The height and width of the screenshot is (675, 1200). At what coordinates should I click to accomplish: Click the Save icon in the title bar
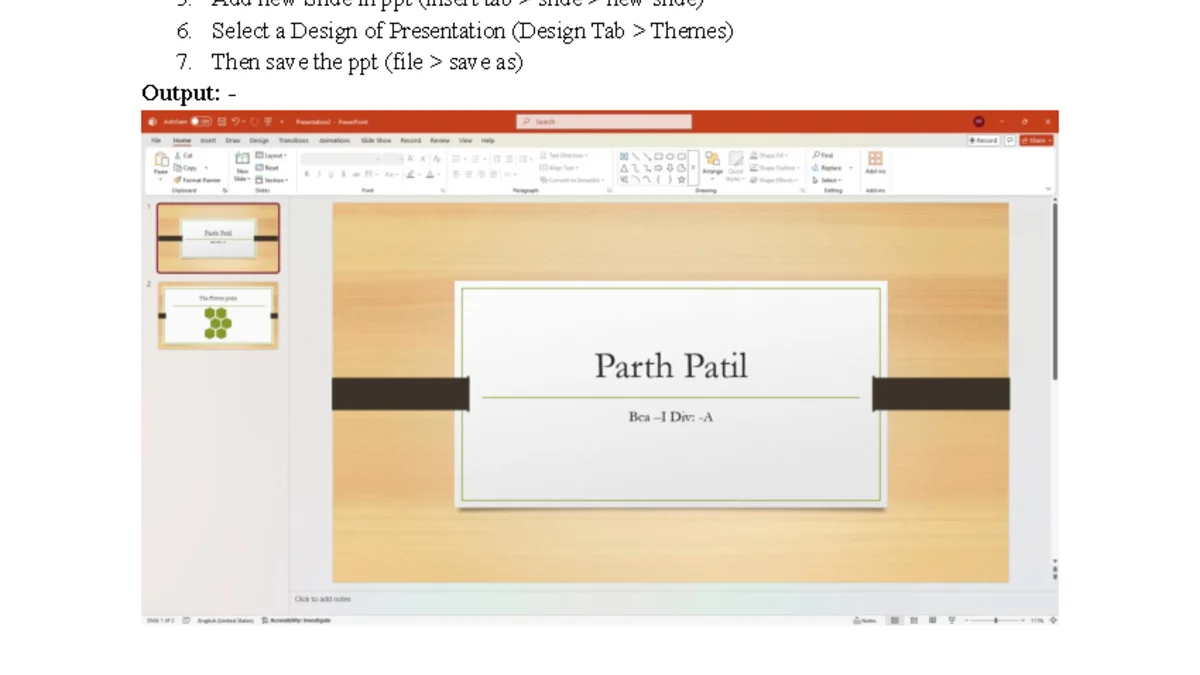(x=221, y=122)
